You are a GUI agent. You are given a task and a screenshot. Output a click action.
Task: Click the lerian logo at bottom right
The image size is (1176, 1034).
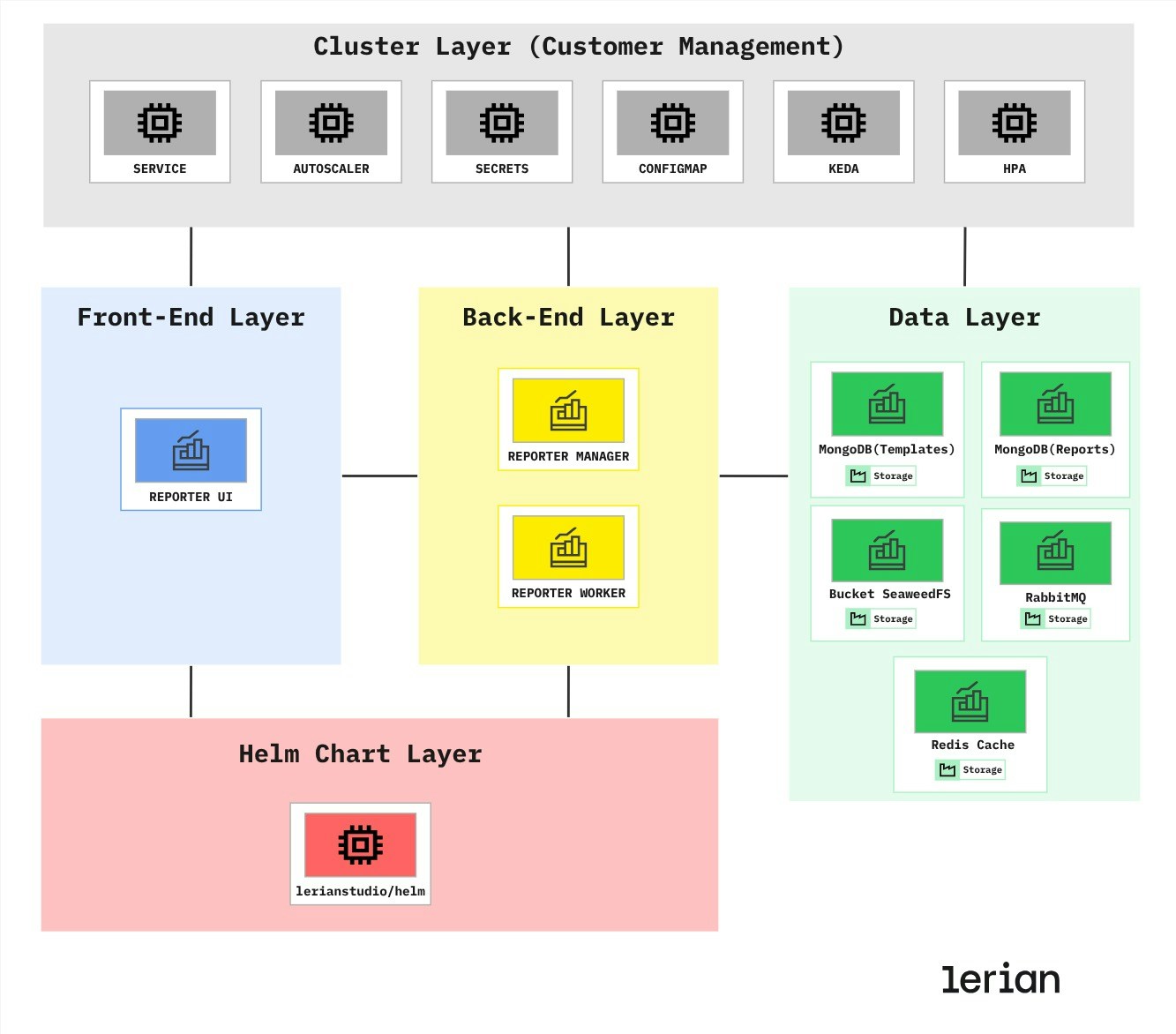tap(999, 978)
